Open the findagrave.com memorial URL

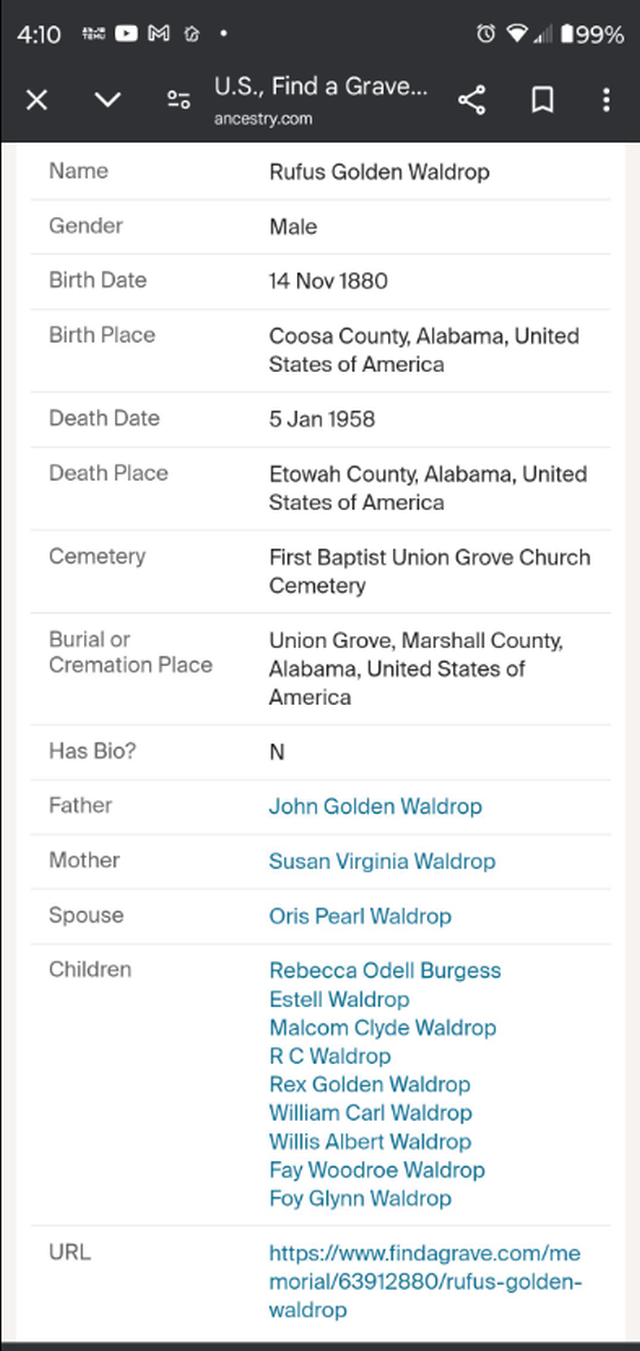[424, 1281]
